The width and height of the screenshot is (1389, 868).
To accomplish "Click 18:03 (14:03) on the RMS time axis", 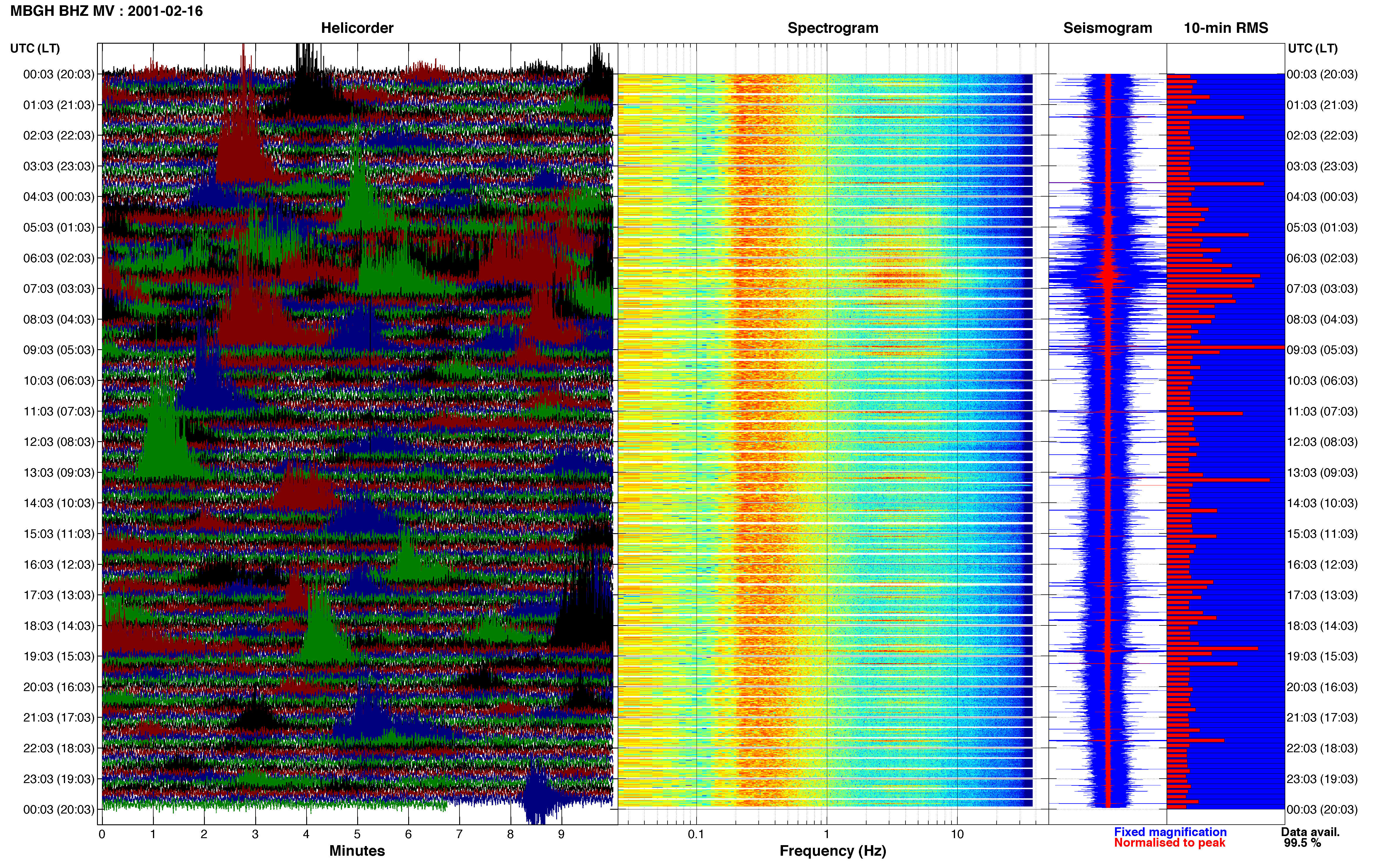I will point(1322,626).
